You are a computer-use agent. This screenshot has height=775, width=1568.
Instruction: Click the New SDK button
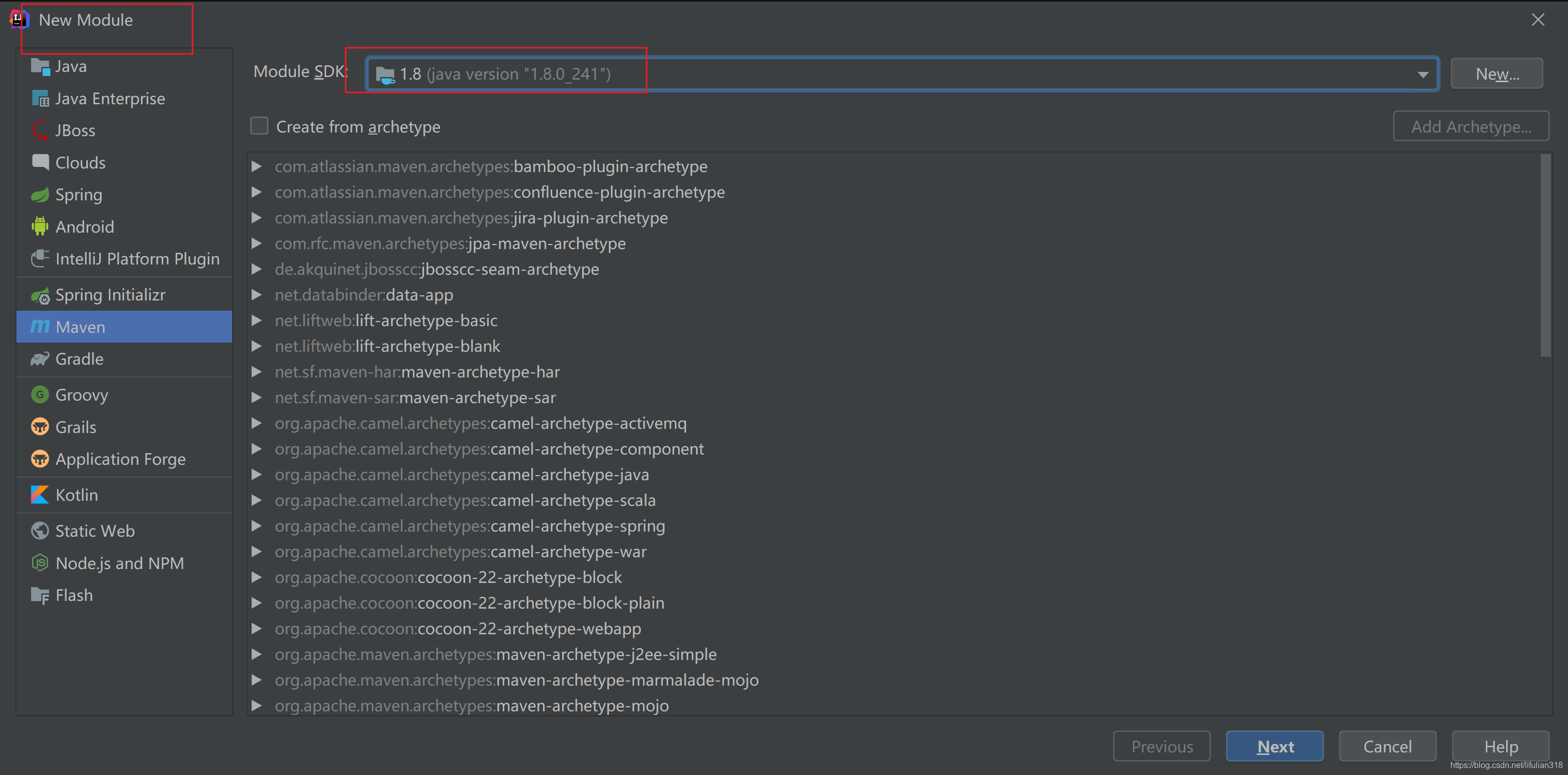tap(1497, 73)
